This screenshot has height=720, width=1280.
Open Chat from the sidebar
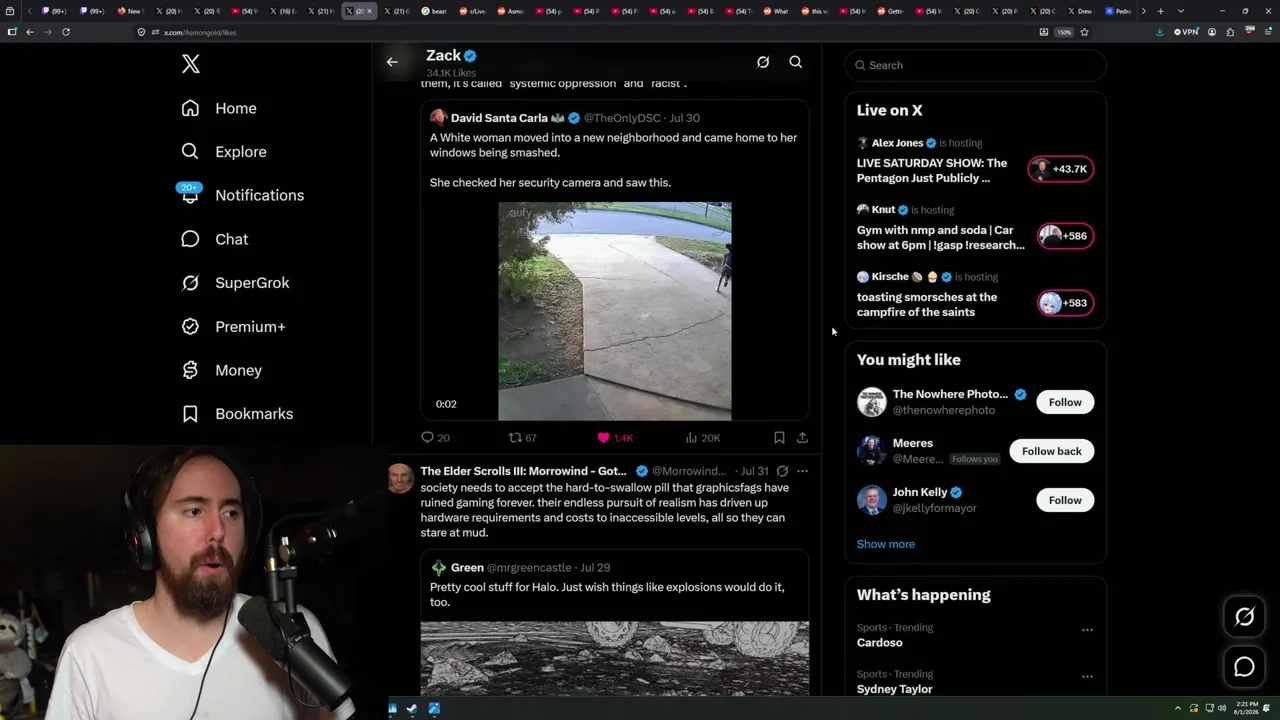pos(214,239)
